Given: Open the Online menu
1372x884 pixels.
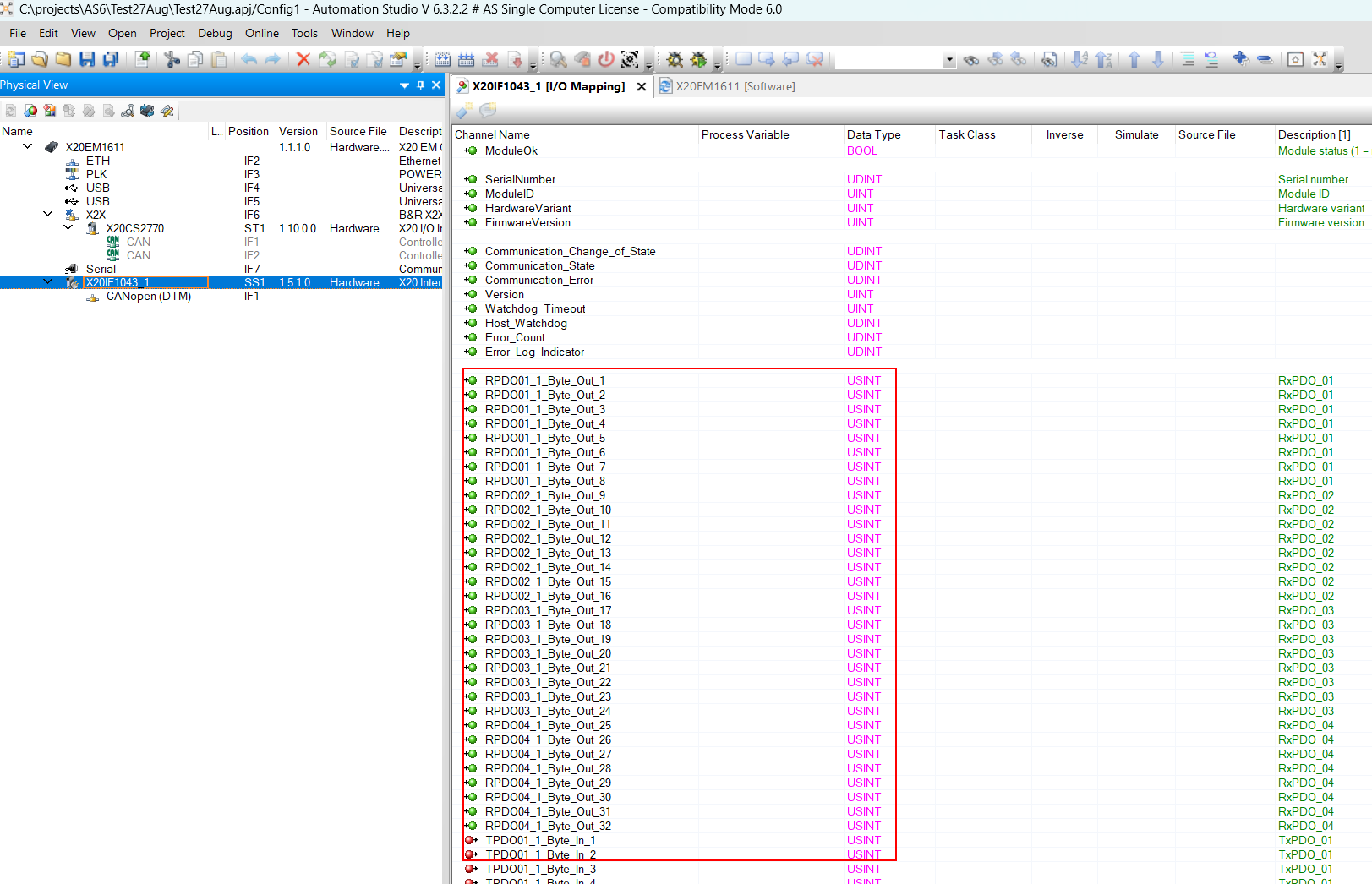Looking at the screenshot, I should [x=262, y=33].
